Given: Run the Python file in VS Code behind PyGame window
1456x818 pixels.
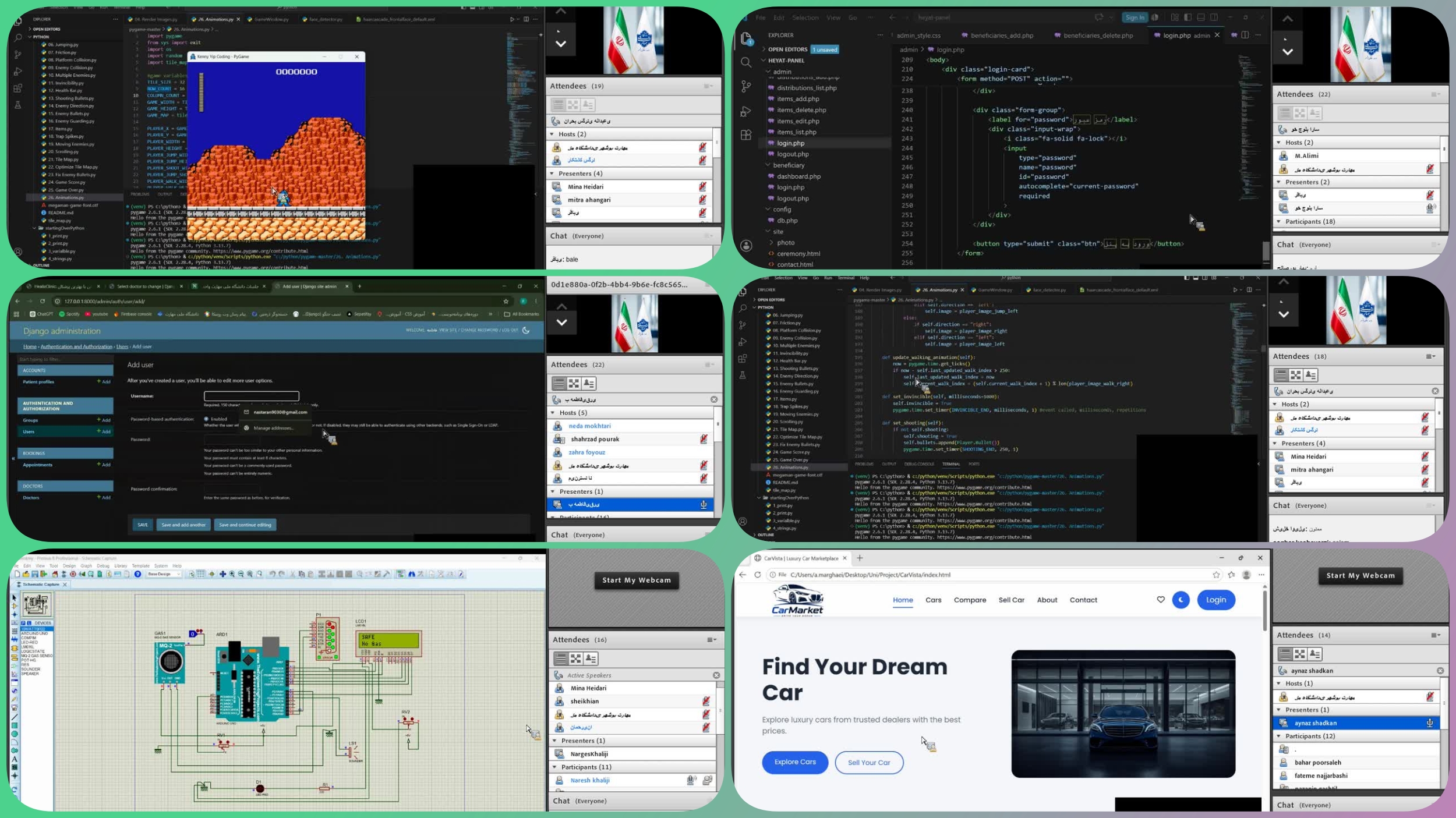Looking at the screenshot, I should pyautogui.click(x=512, y=19).
